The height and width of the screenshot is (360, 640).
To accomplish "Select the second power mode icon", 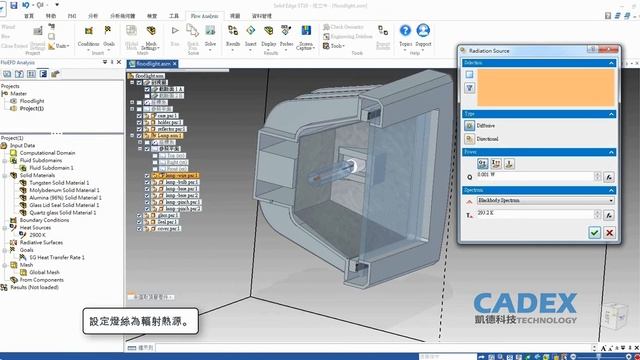I will coord(496,163).
